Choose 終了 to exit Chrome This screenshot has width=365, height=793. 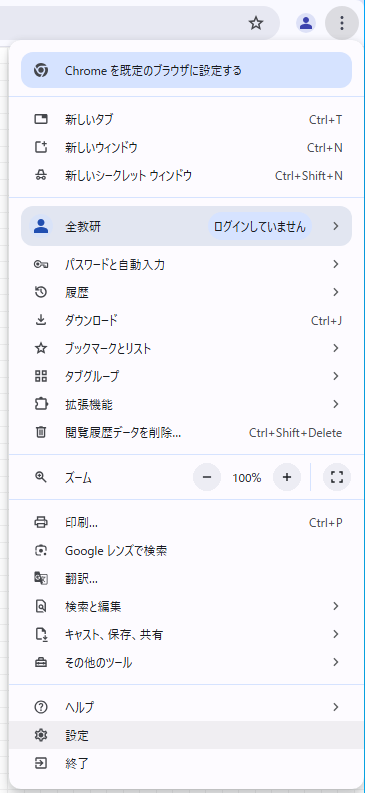coord(186,763)
